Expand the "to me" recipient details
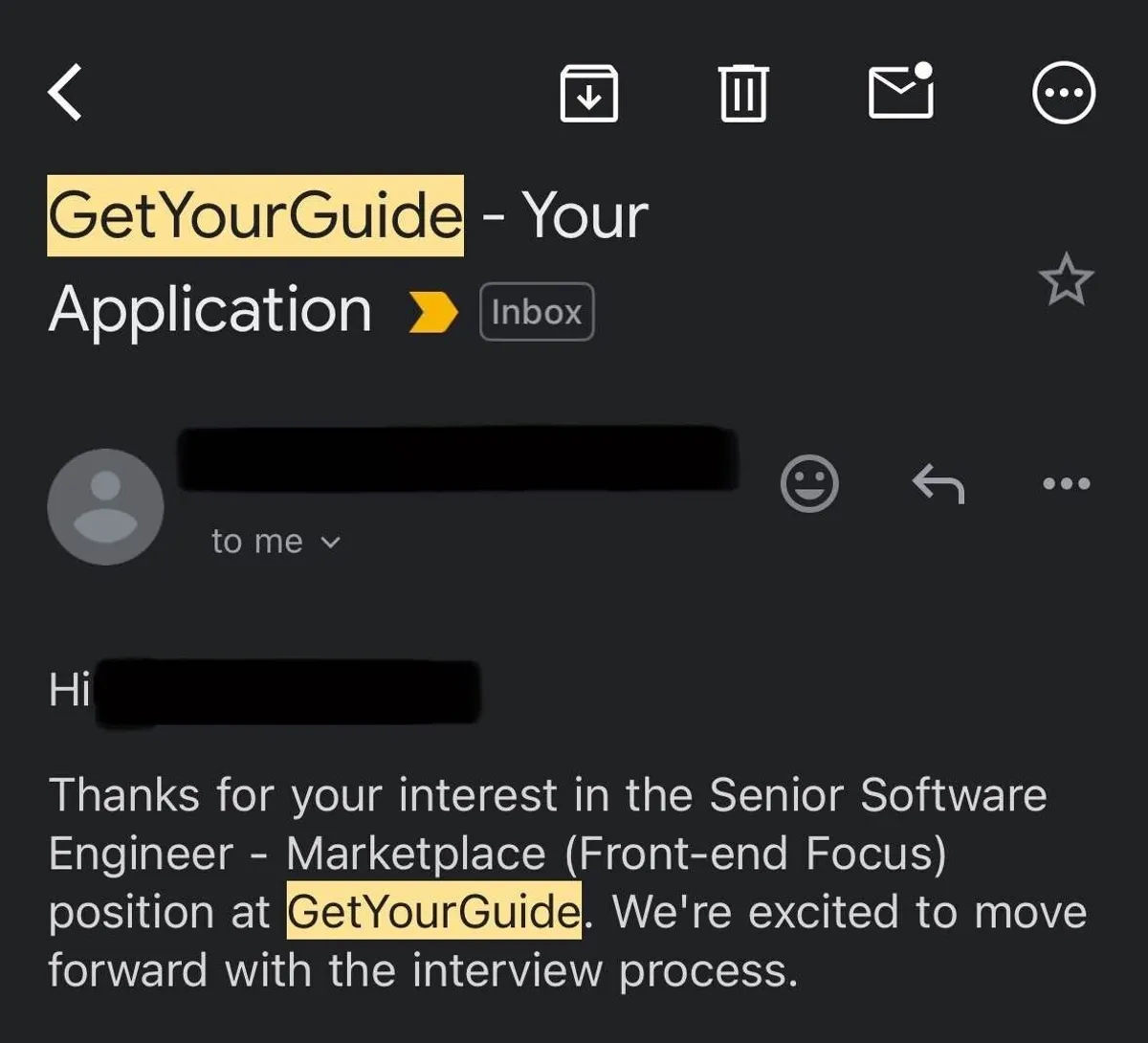The width and height of the screenshot is (1148, 1043). coord(276,542)
